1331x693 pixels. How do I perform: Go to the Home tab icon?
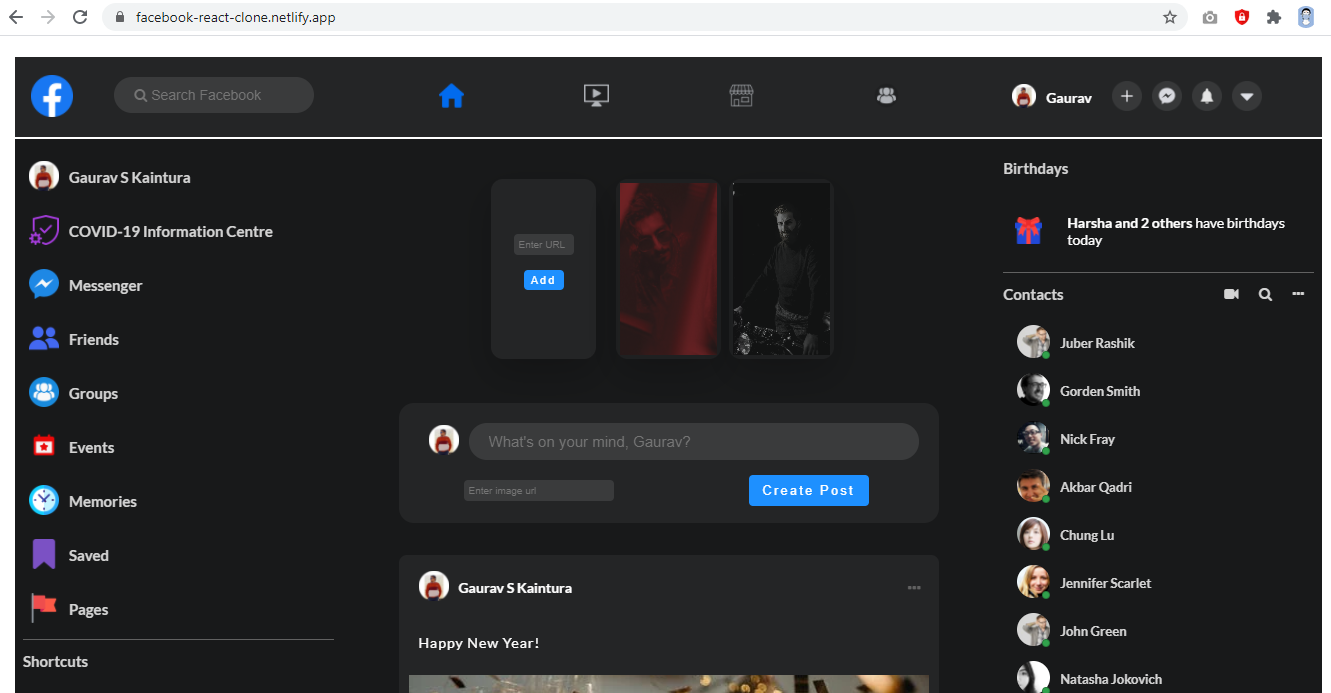click(451, 96)
